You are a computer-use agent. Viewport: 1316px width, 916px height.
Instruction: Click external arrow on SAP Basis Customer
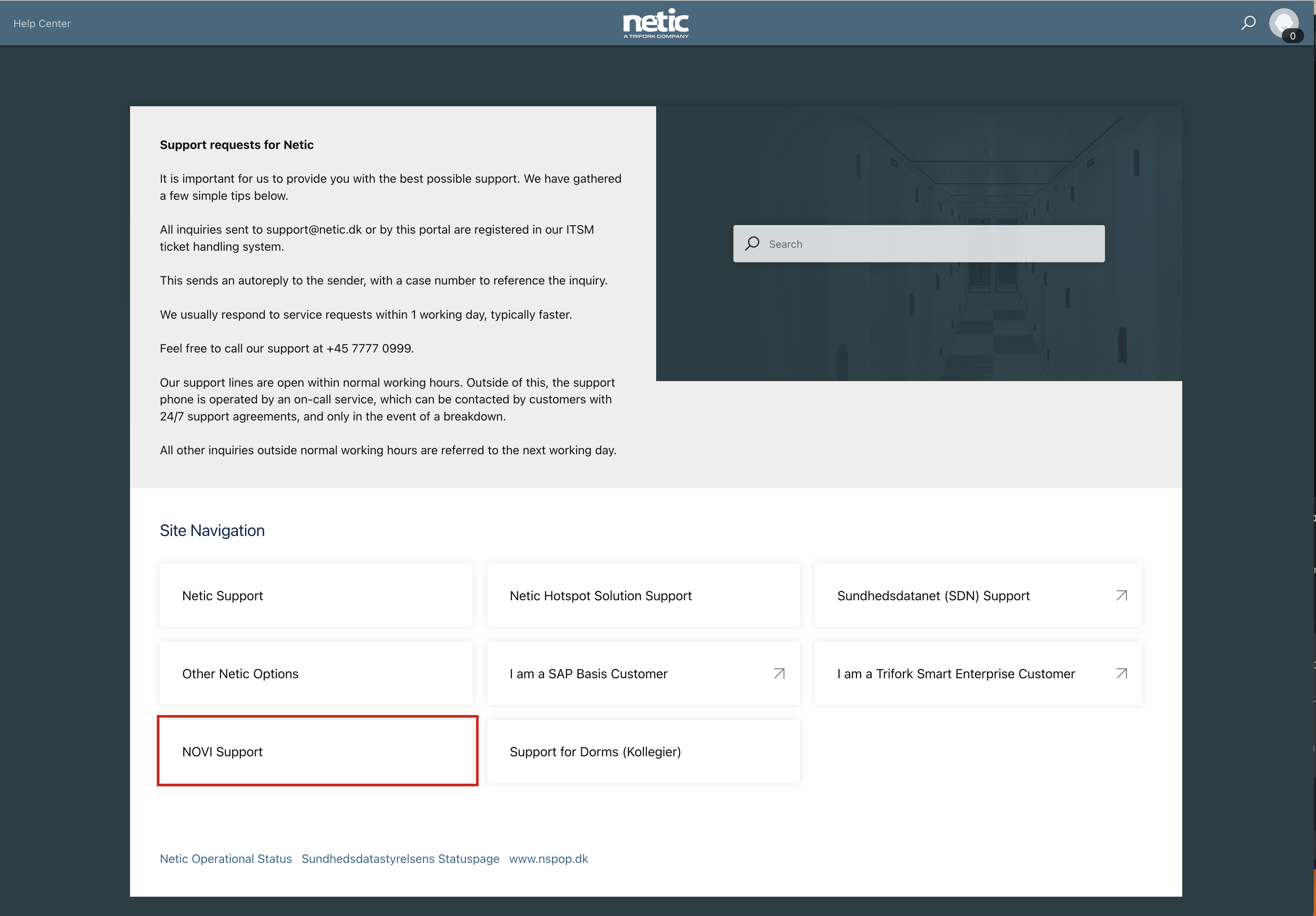tap(779, 673)
